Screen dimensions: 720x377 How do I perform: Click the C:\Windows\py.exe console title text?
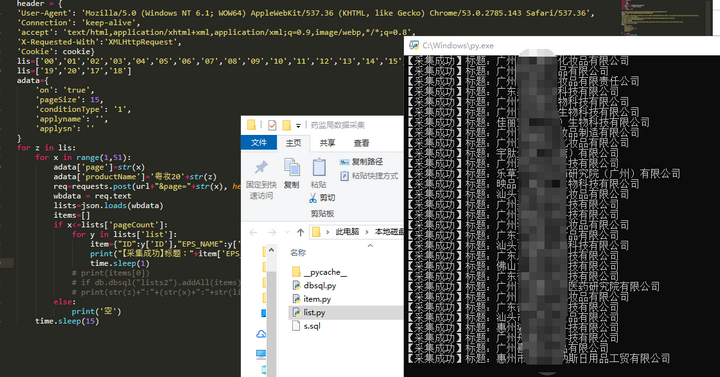pyautogui.click(x=458, y=45)
